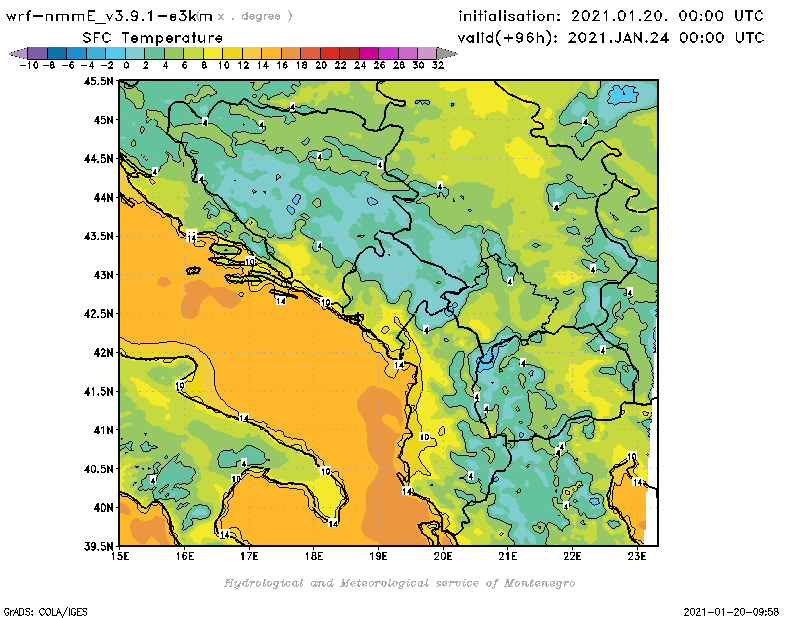Select the 0 tick label under the color bar

[x=126, y=66]
